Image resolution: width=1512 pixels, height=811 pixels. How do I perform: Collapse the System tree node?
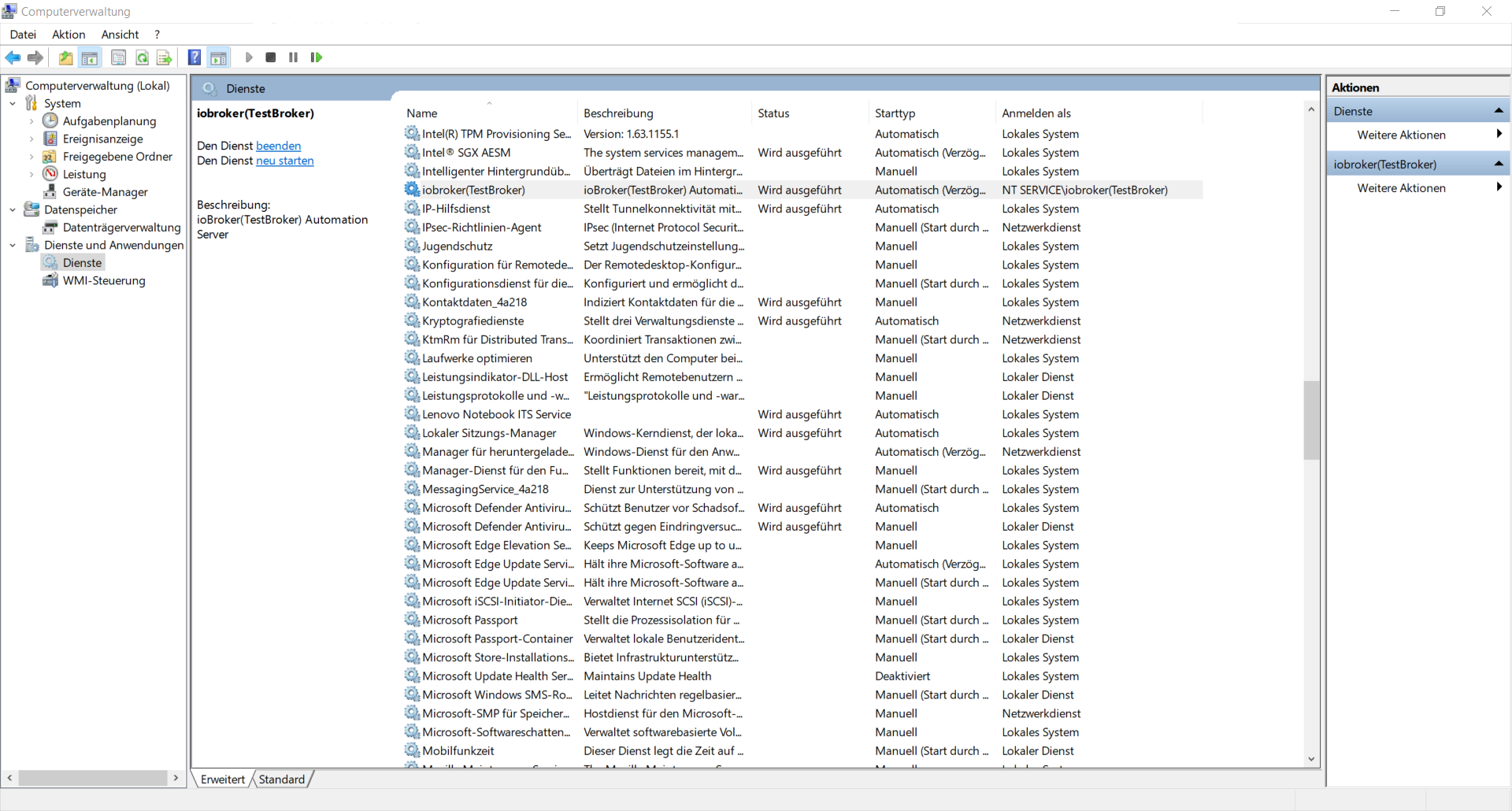pos(13,103)
